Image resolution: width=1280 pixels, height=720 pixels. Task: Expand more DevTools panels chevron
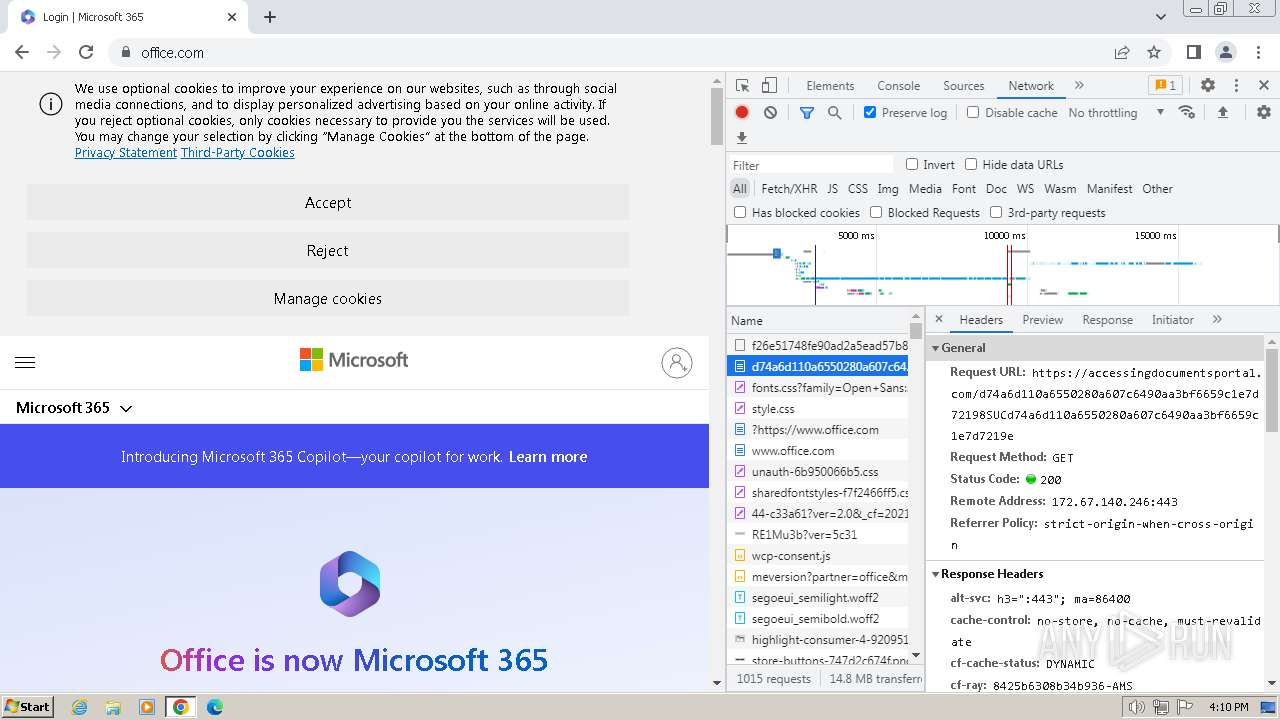pyautogui.click(x=1079, y=86)
